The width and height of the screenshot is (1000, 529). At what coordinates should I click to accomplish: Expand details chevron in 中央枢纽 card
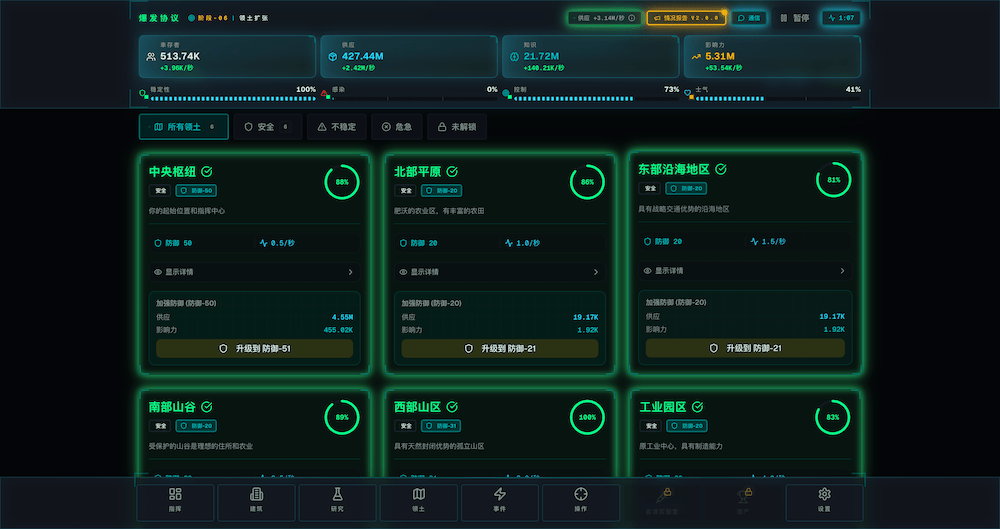(x=350, y=272)
